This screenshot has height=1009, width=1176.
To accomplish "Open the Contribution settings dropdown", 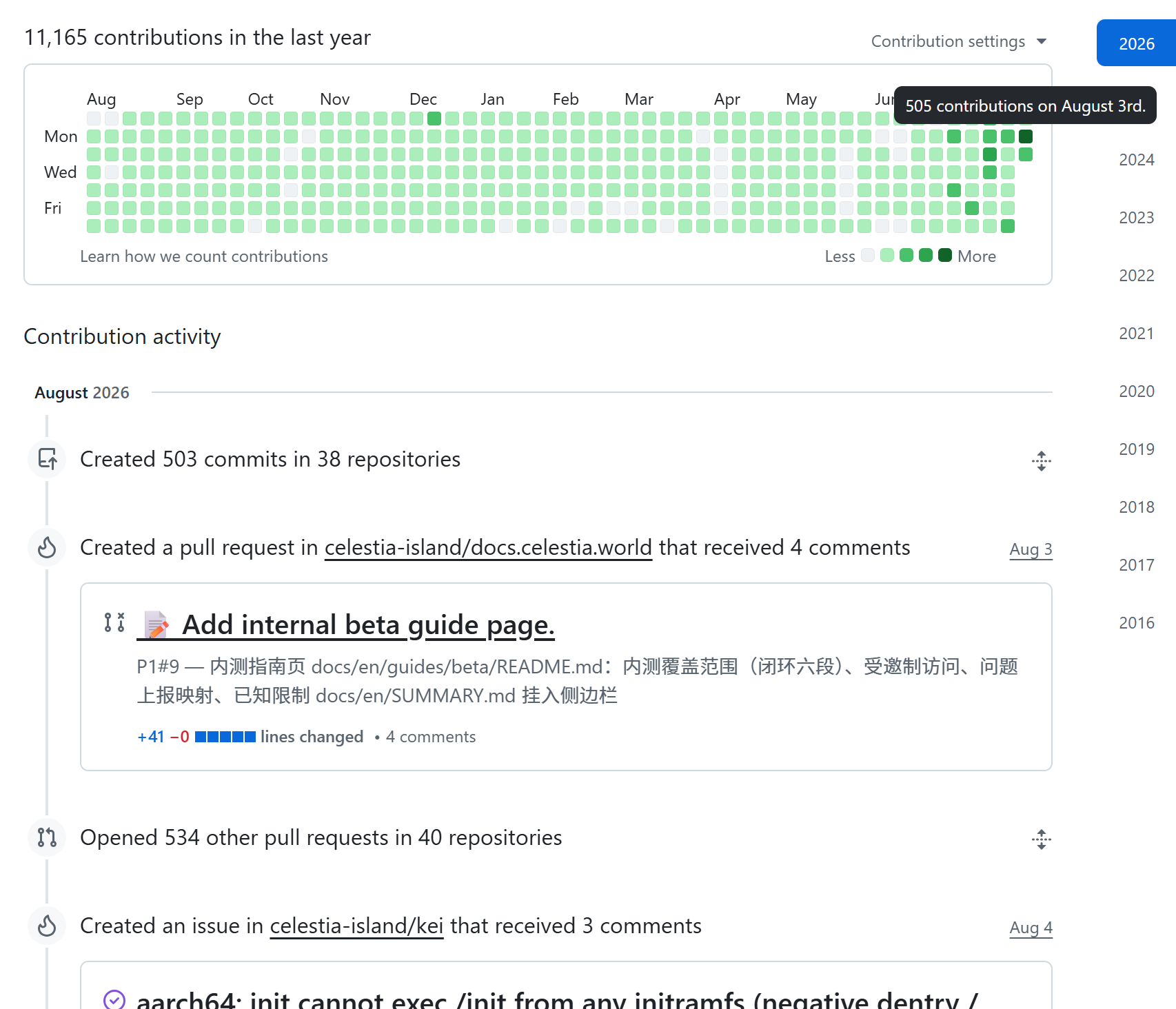I will pos(959,41).
